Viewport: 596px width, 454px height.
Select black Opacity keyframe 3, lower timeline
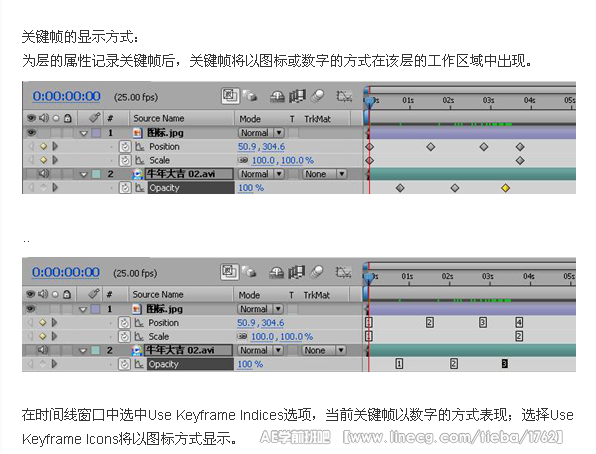504,364
